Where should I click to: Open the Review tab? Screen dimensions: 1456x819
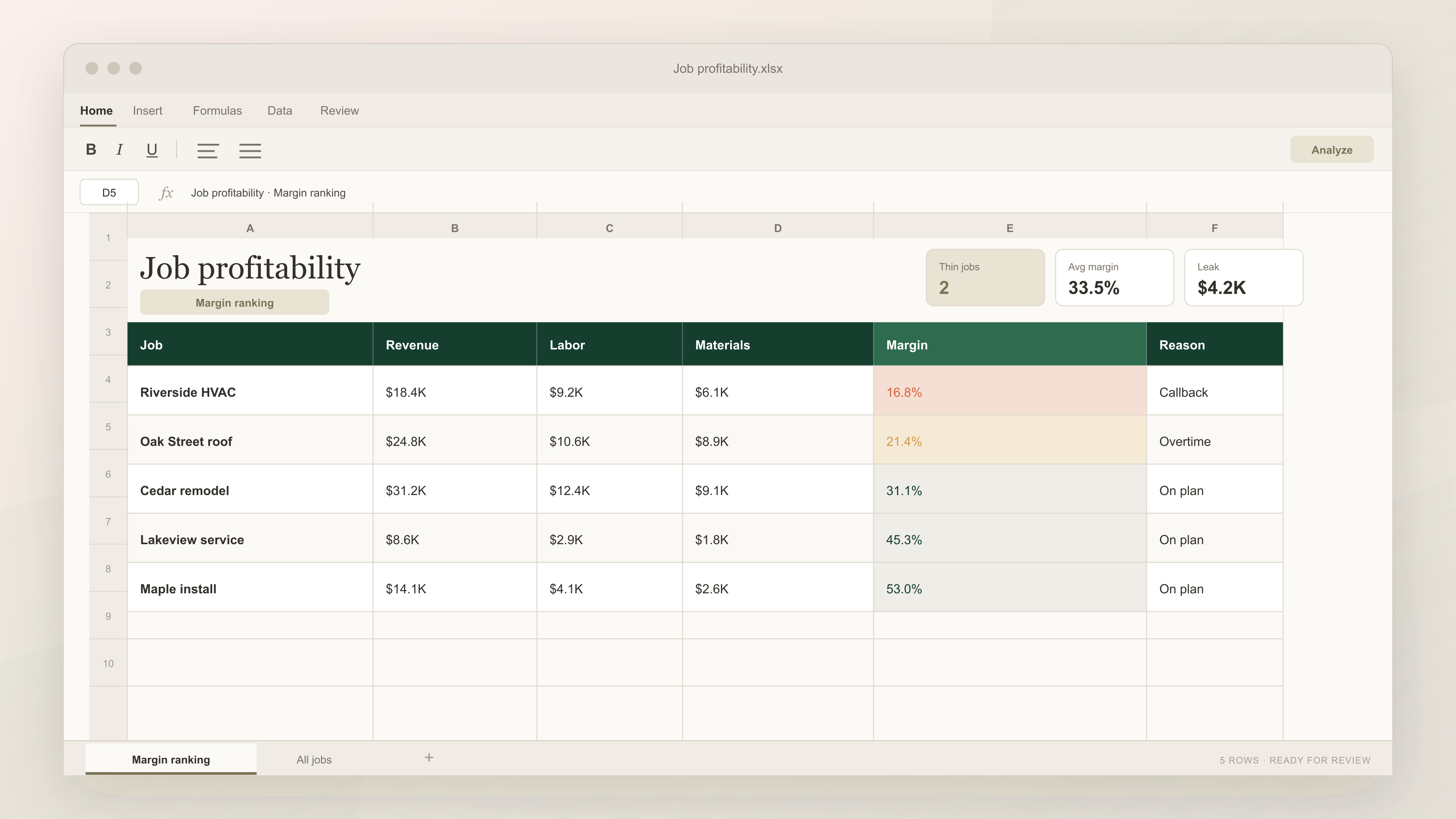coord(339,111)
